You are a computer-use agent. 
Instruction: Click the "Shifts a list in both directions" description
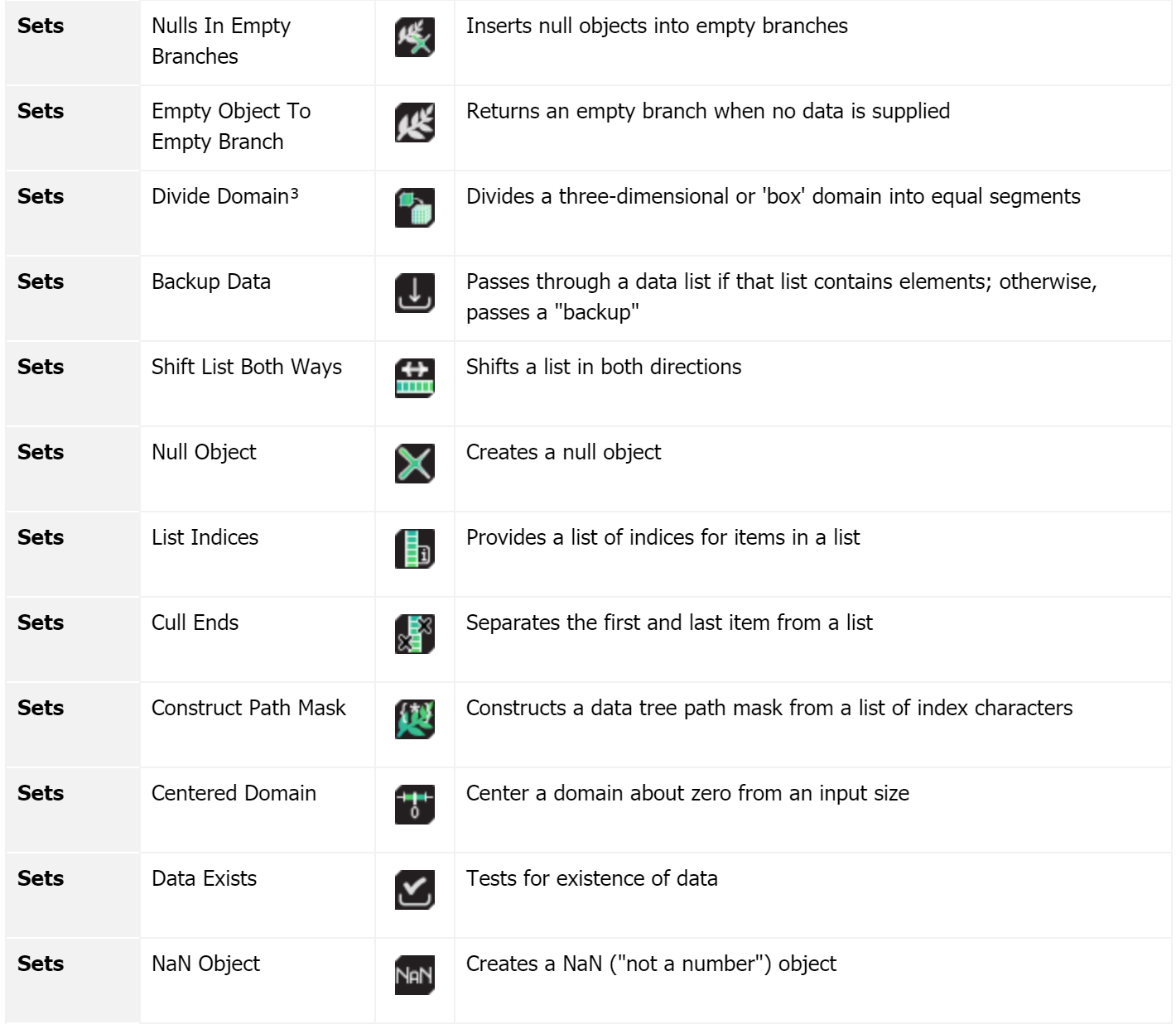click(x=604, y=367)
